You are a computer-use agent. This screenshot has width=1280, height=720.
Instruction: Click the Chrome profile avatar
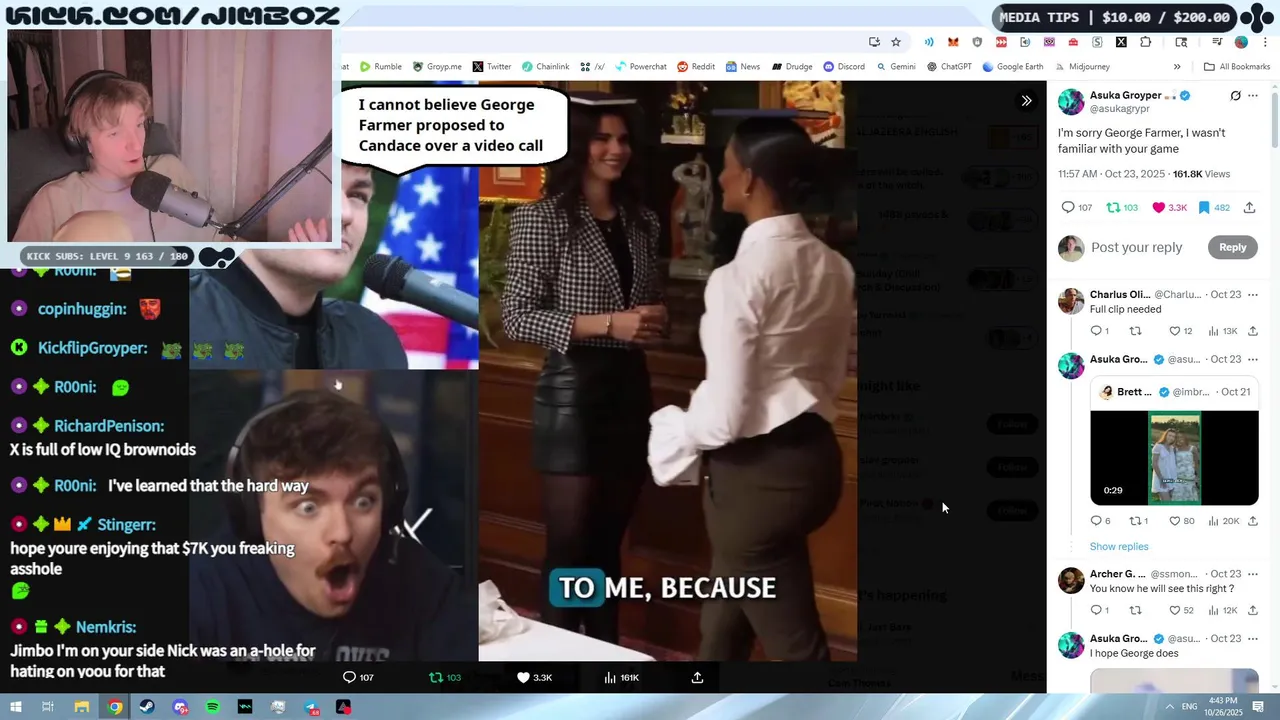coord(1241,42)
